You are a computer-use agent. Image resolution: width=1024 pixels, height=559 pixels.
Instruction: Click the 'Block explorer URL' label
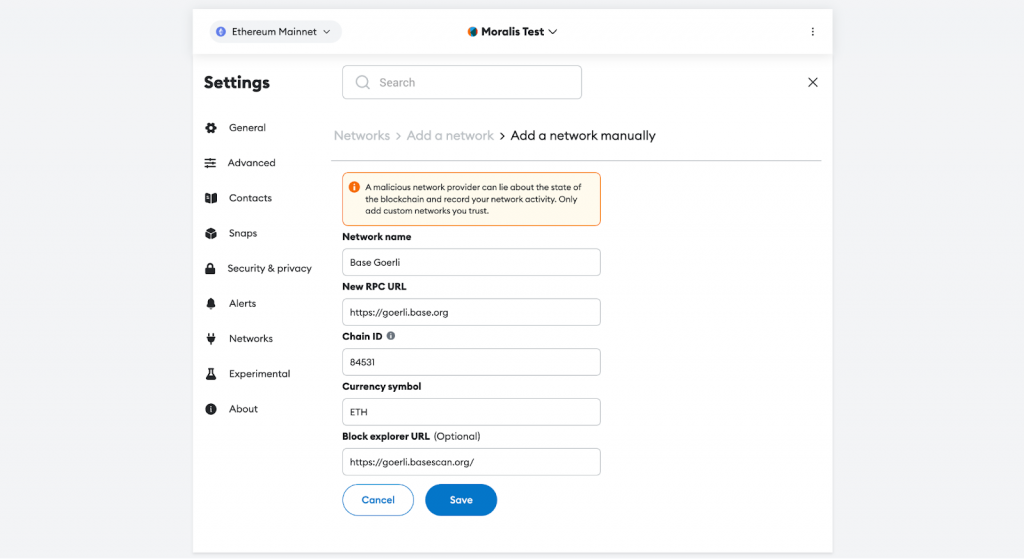click(x=386, y=436)
